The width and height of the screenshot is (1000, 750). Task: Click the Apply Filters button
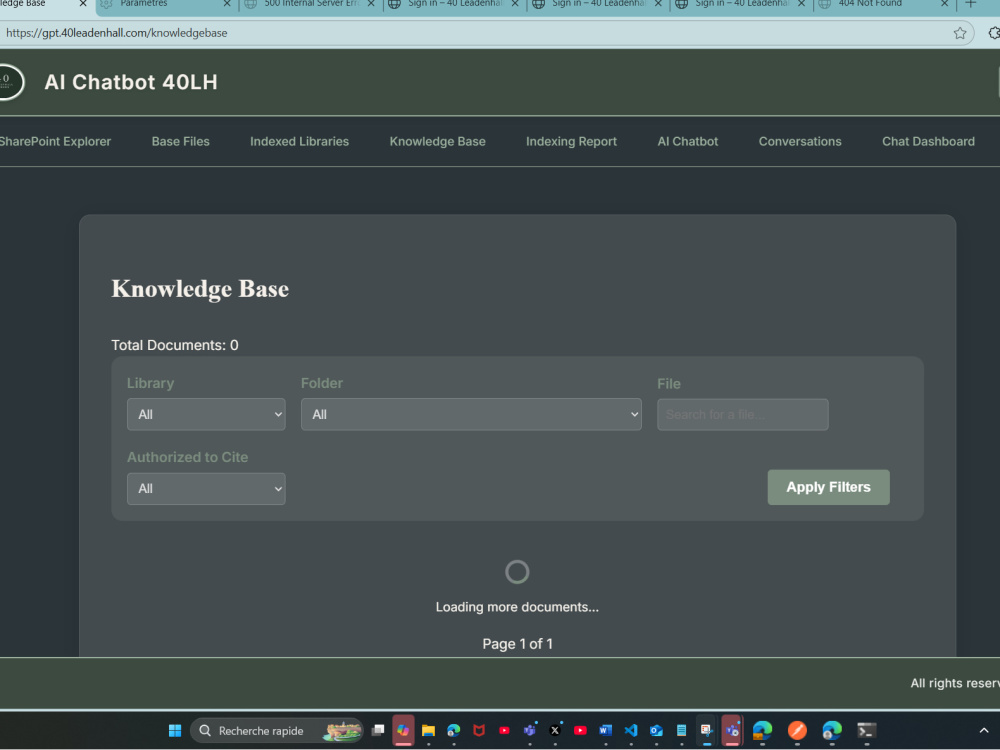click(x=828, y=487)
